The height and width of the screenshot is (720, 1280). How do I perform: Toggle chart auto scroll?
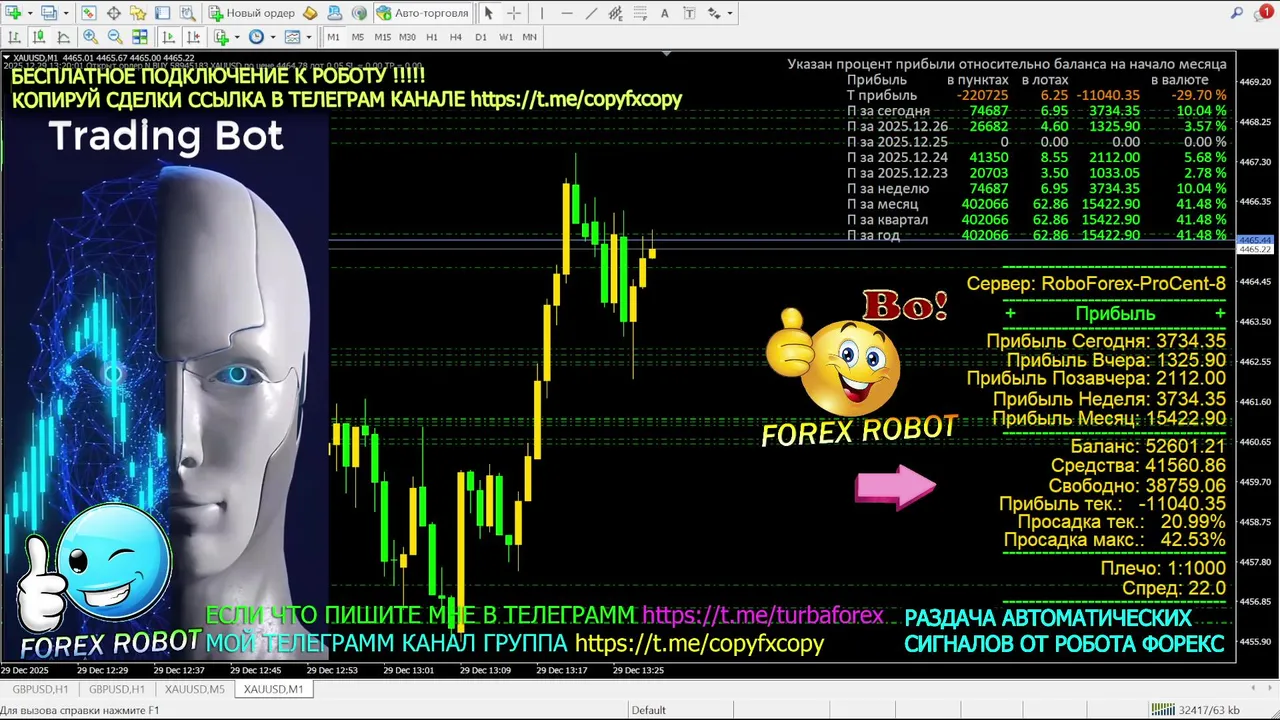[x=168, y=37]
